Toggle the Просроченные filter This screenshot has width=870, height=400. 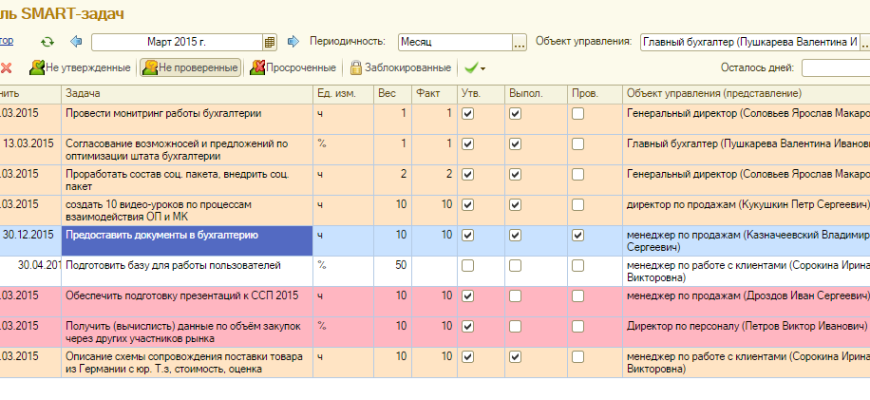293,68
